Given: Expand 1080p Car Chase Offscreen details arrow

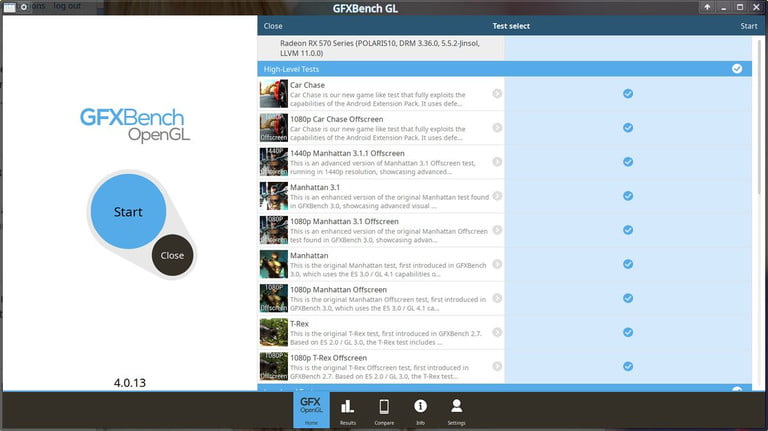Looking at the screenshot, I should point(497,128).
